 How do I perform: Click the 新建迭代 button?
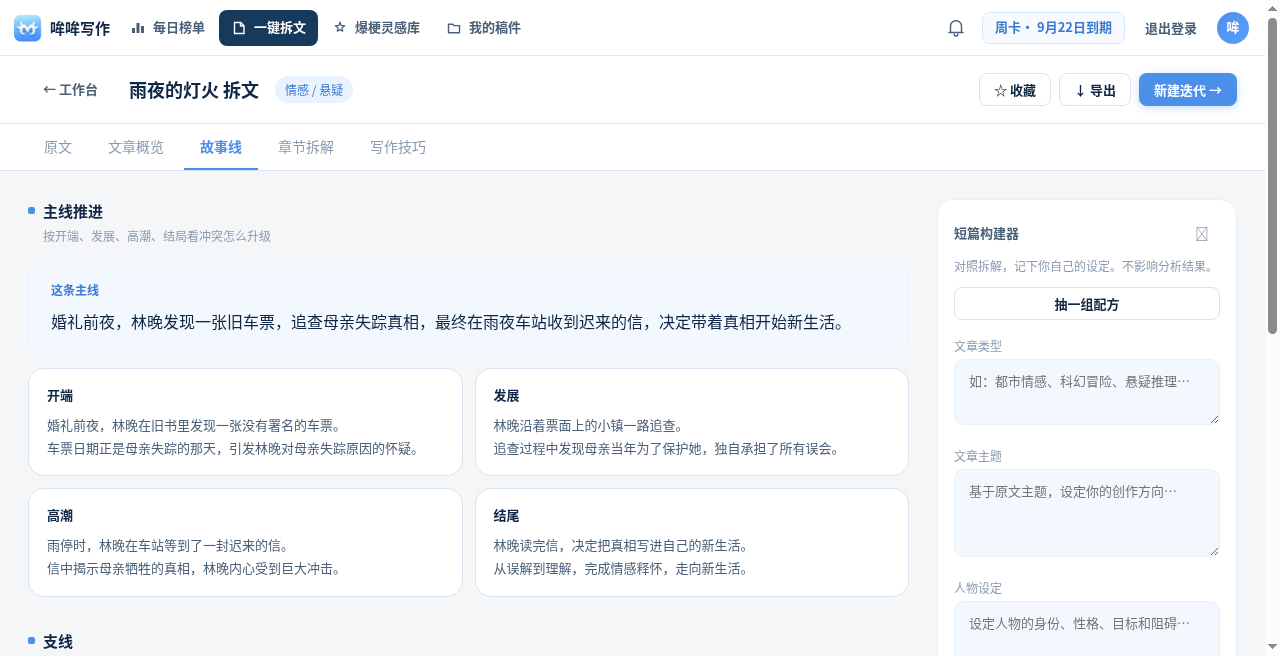1188,90
